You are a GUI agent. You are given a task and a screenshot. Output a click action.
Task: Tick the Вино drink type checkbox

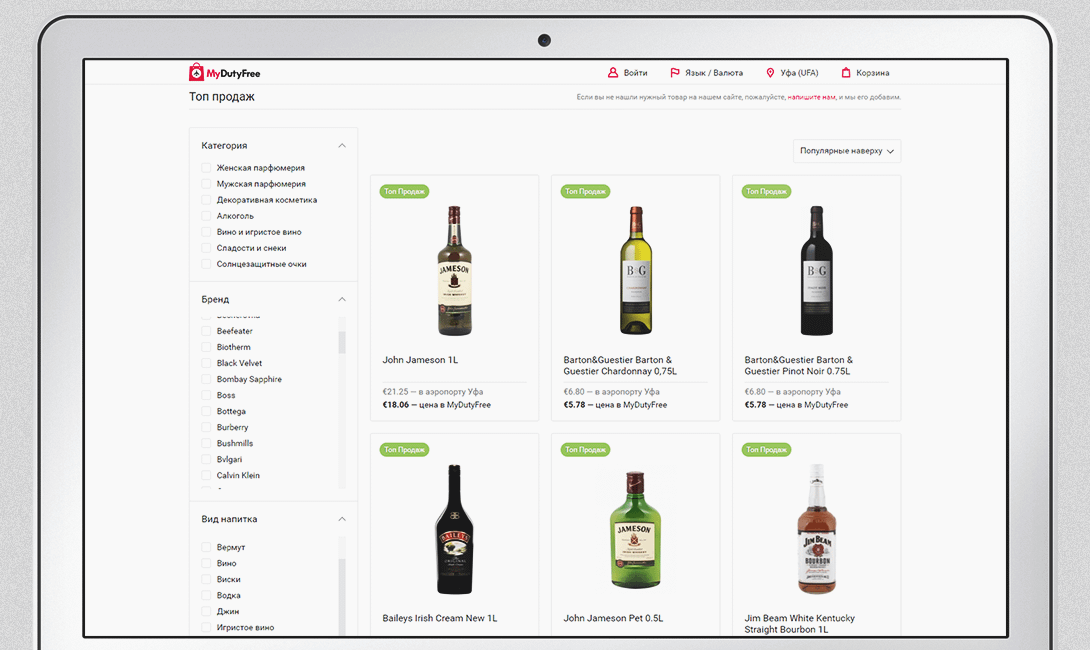click(x=206, y=563)
